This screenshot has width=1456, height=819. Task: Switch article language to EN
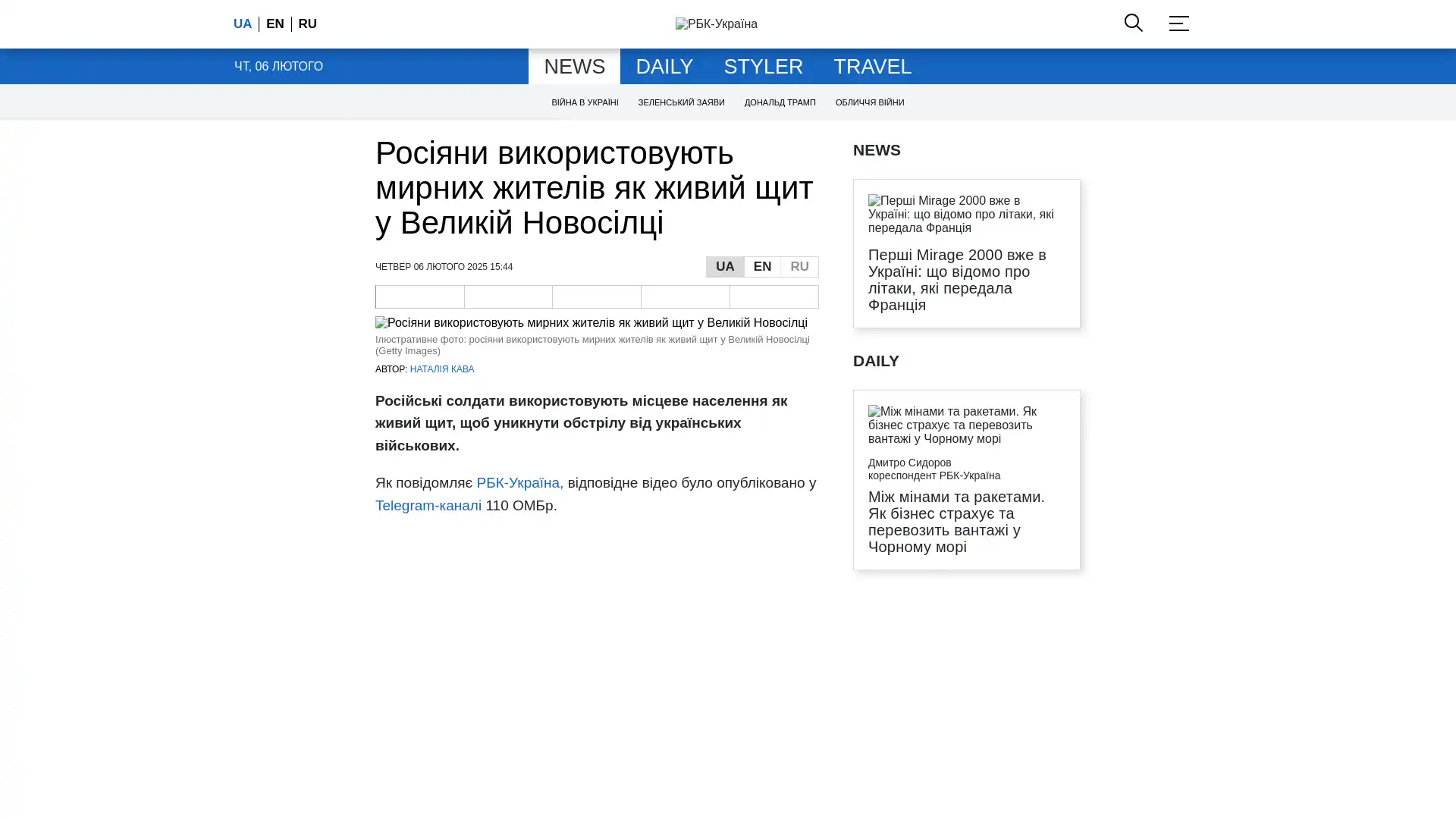(762, 267)
